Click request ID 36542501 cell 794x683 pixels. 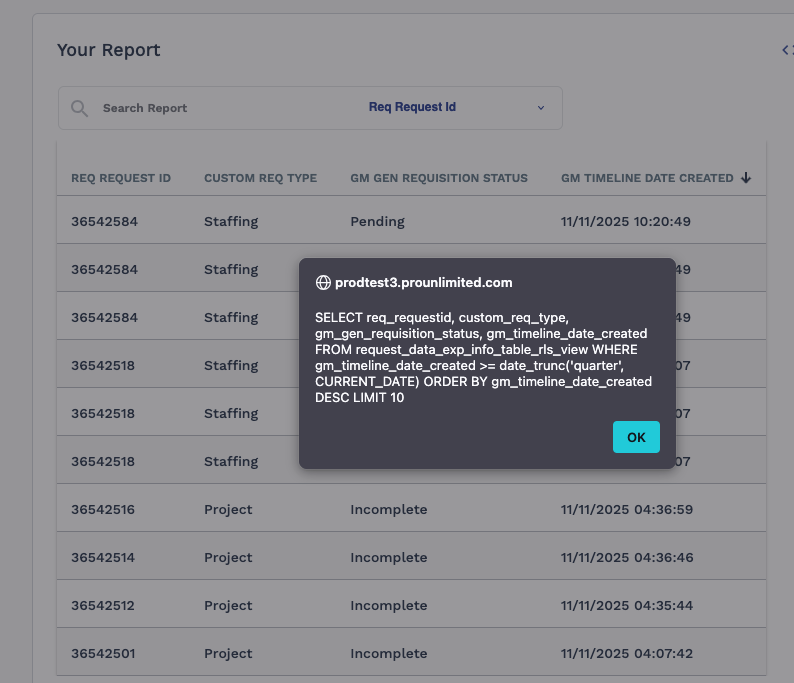[x=103, y=654]
